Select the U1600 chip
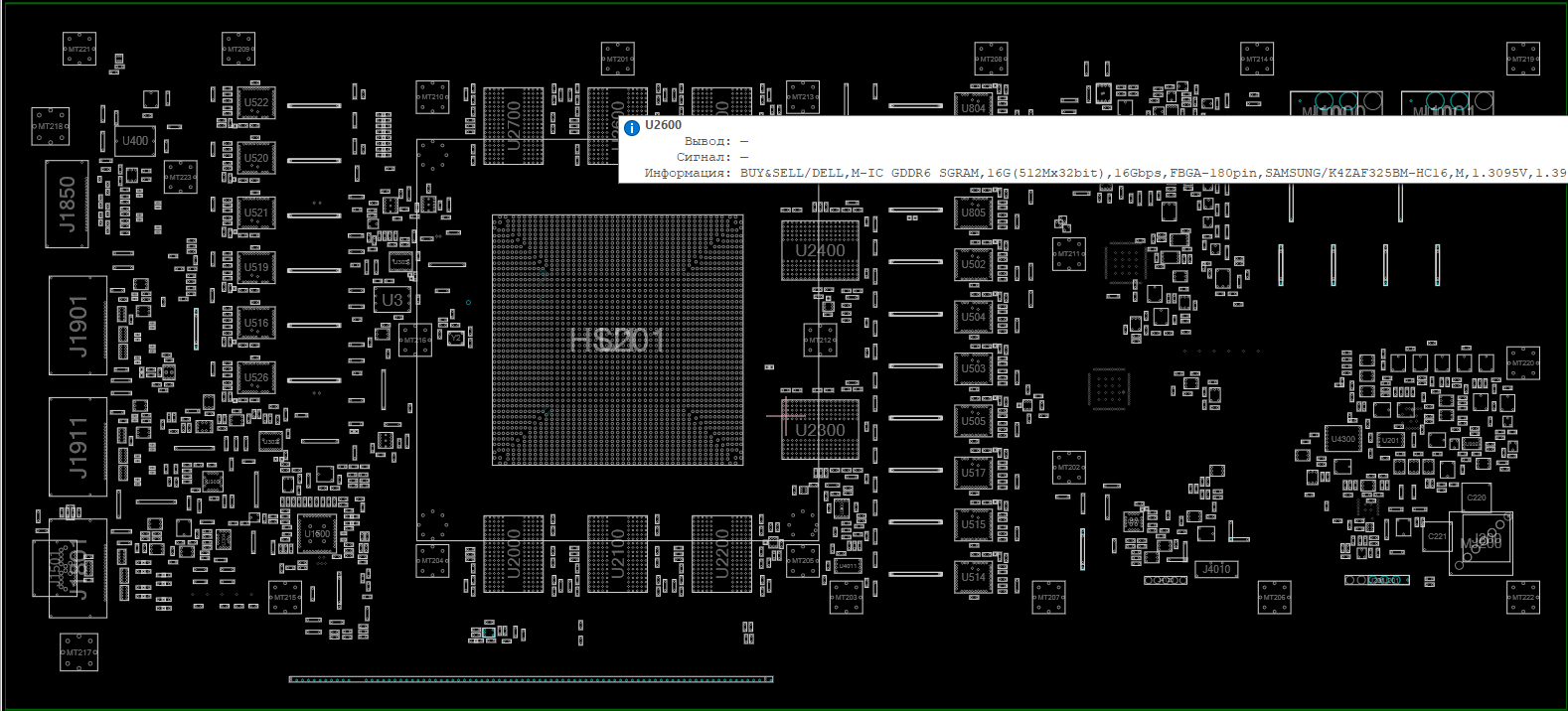This screenshot has width=1568, height=711. [317, 533]
